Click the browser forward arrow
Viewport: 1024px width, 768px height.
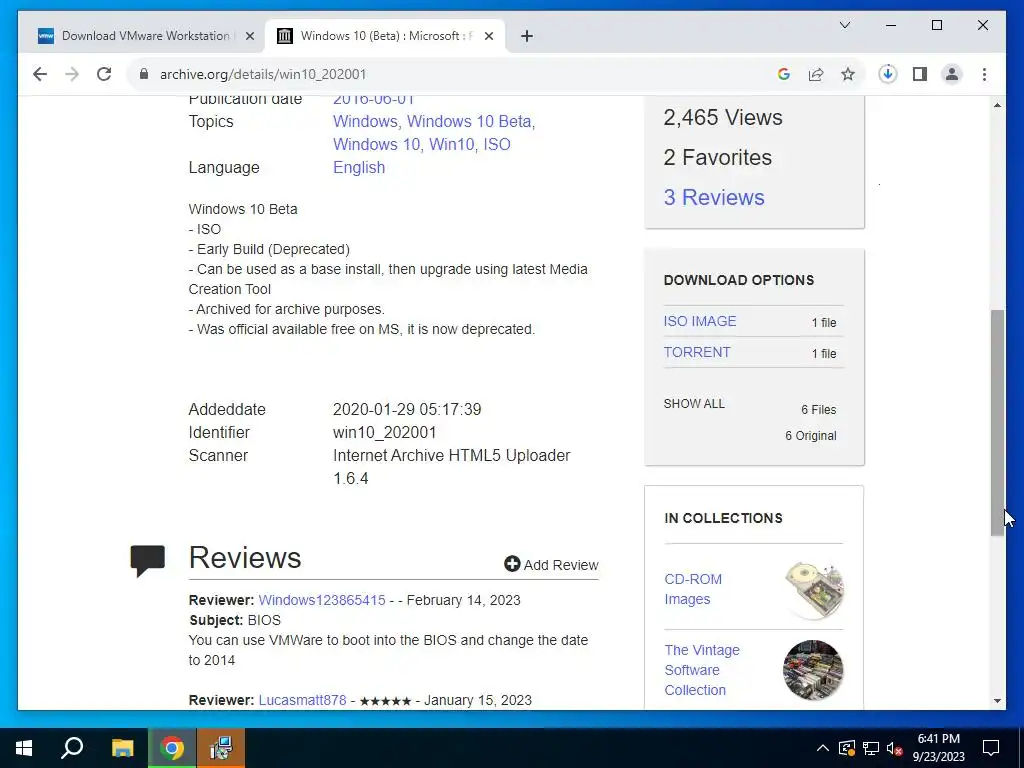click(72, 74)
